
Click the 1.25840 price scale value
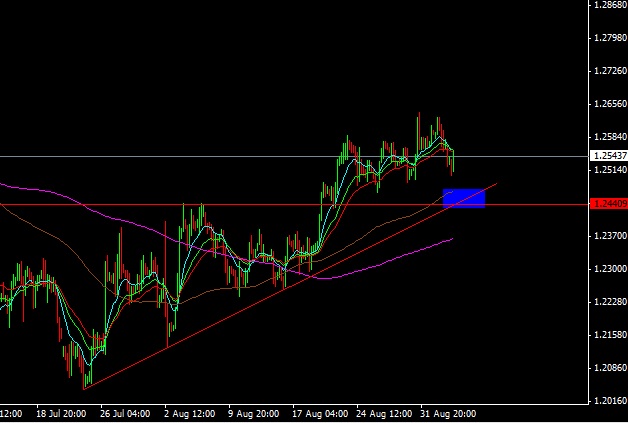click(x=610, y=137)
